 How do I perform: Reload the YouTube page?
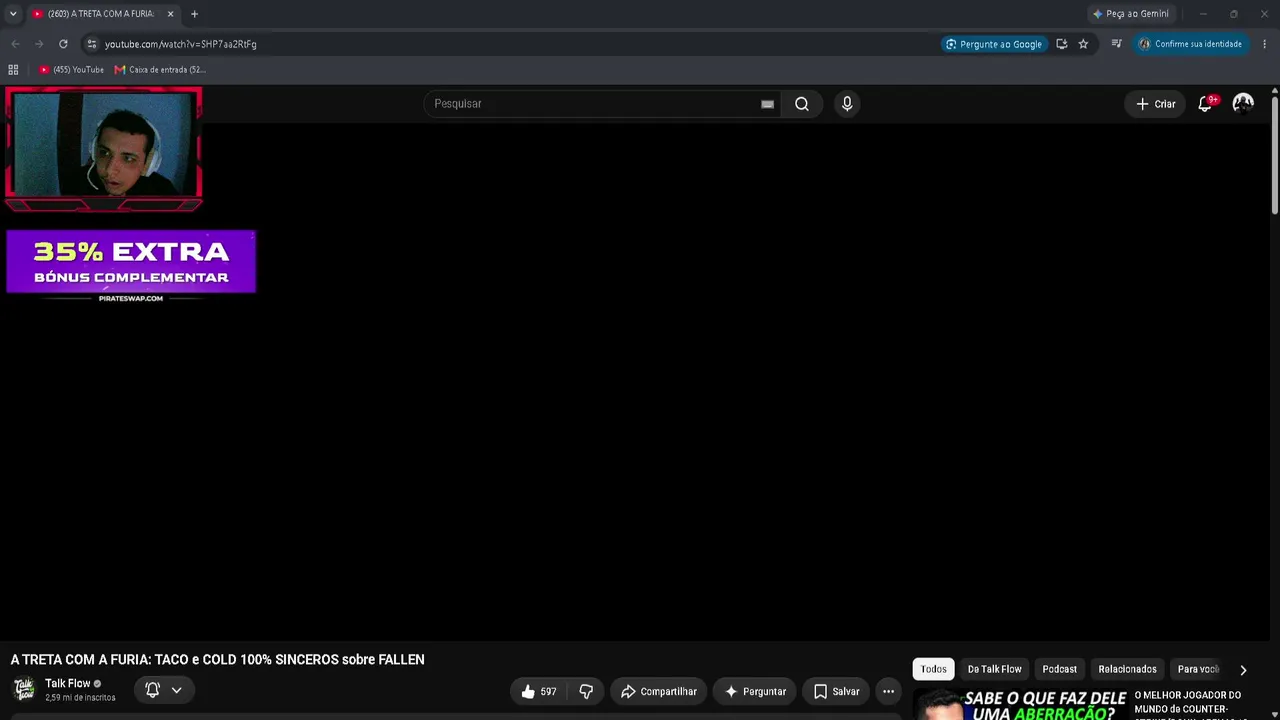click(63, 44)
